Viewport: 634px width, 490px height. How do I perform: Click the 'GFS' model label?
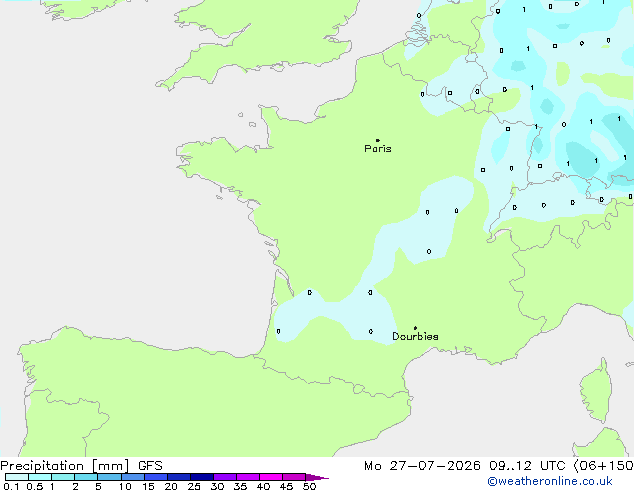coord(150,466)
